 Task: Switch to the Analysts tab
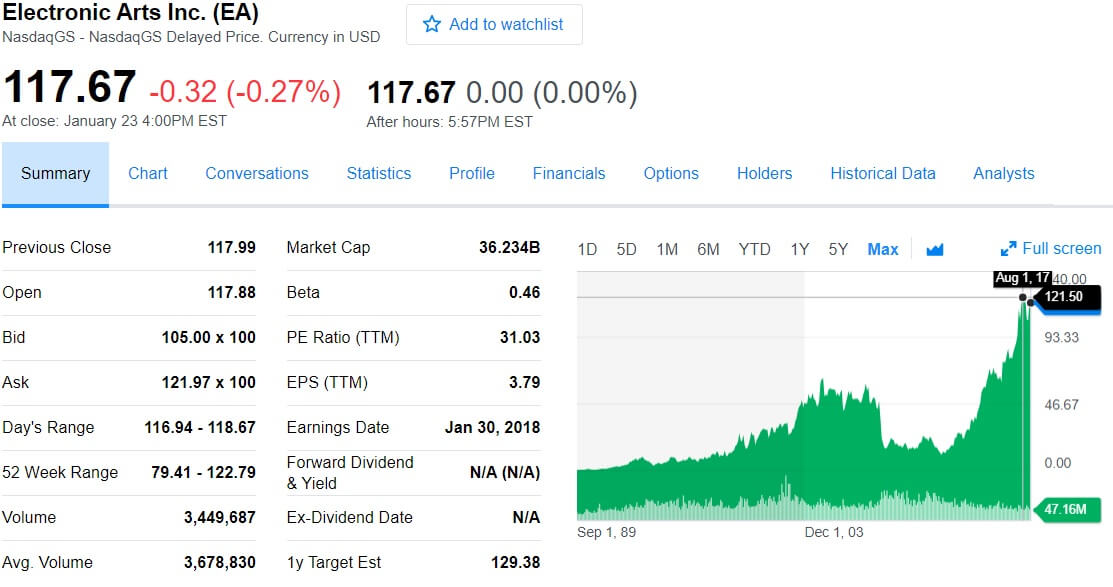click(x=1004, y=173)
